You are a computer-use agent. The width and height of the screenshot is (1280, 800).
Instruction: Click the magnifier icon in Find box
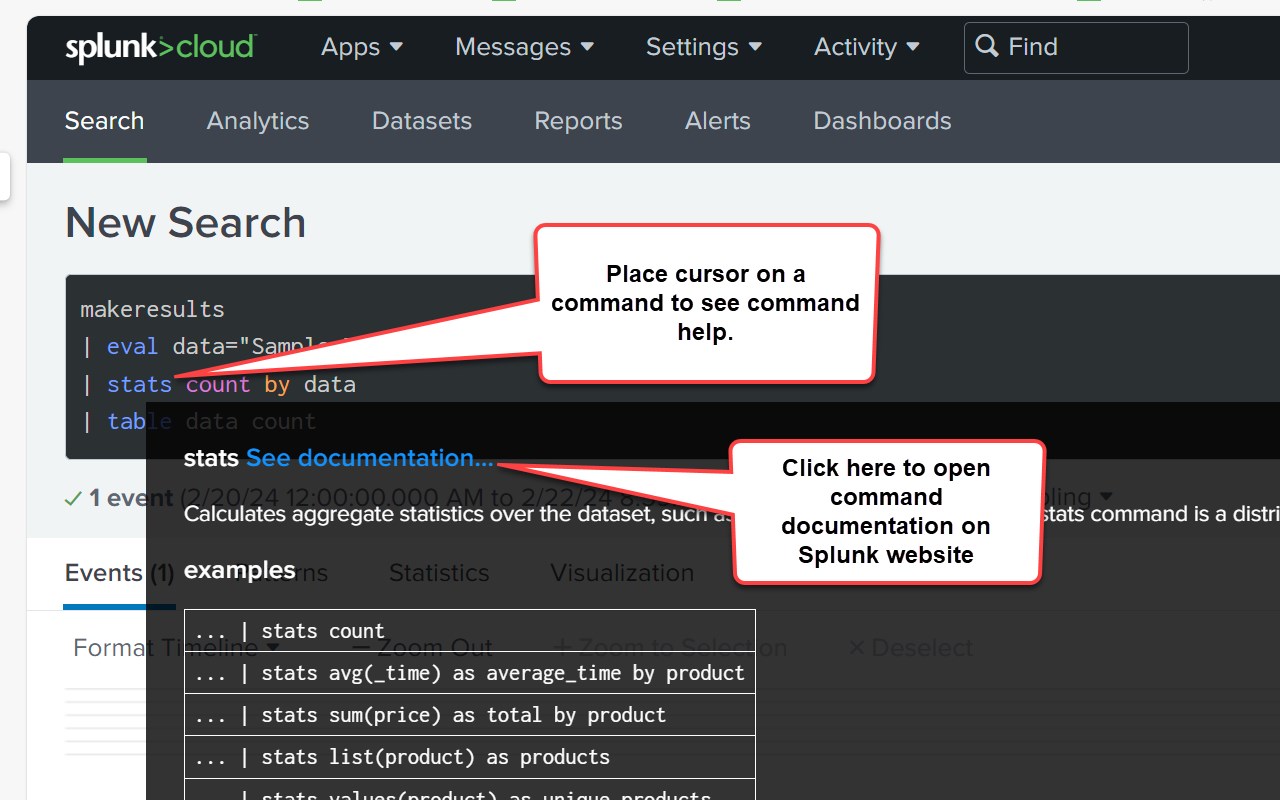coord(987,46)
